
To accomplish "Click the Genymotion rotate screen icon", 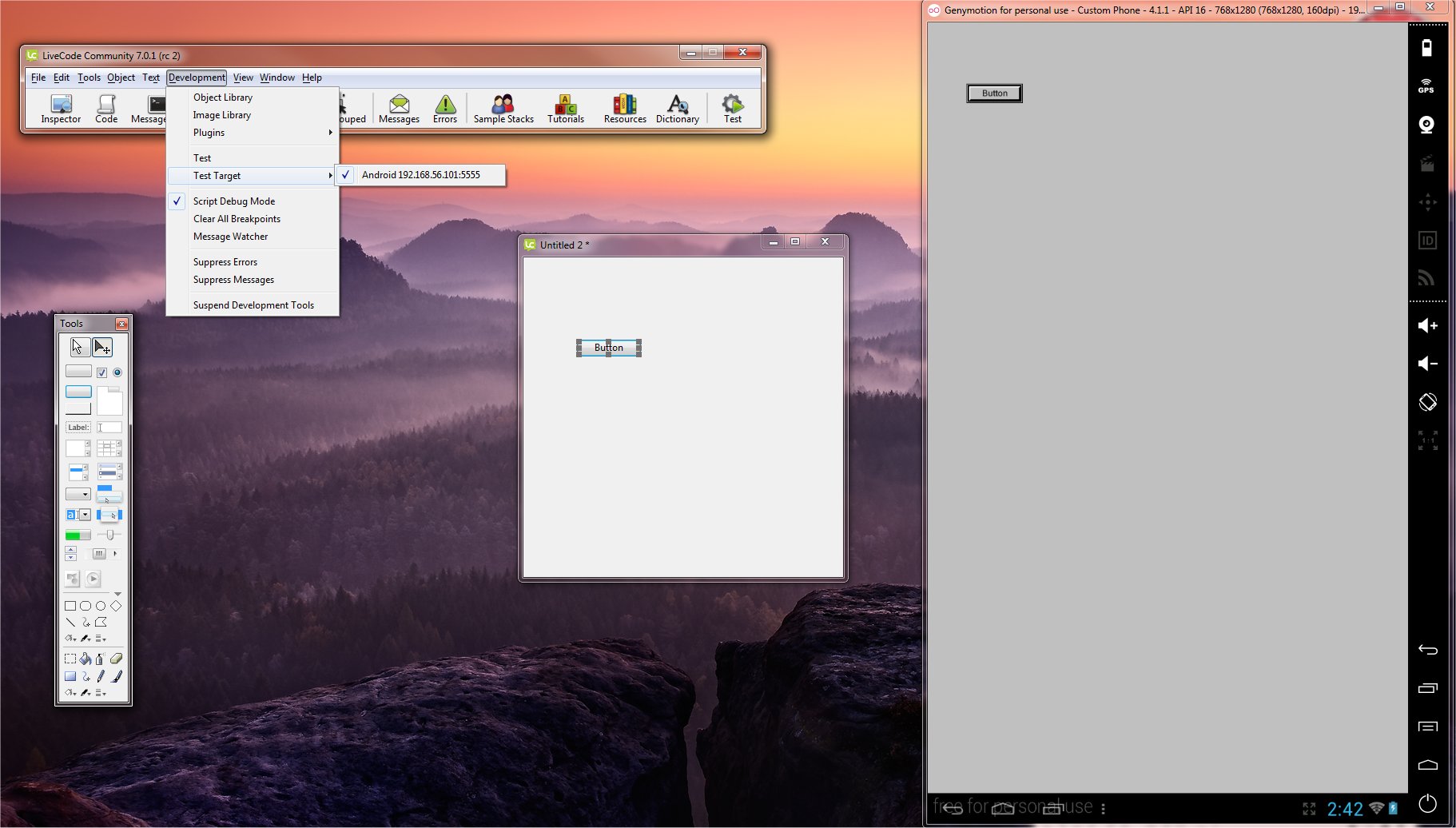I will [x=1427, y=402].
